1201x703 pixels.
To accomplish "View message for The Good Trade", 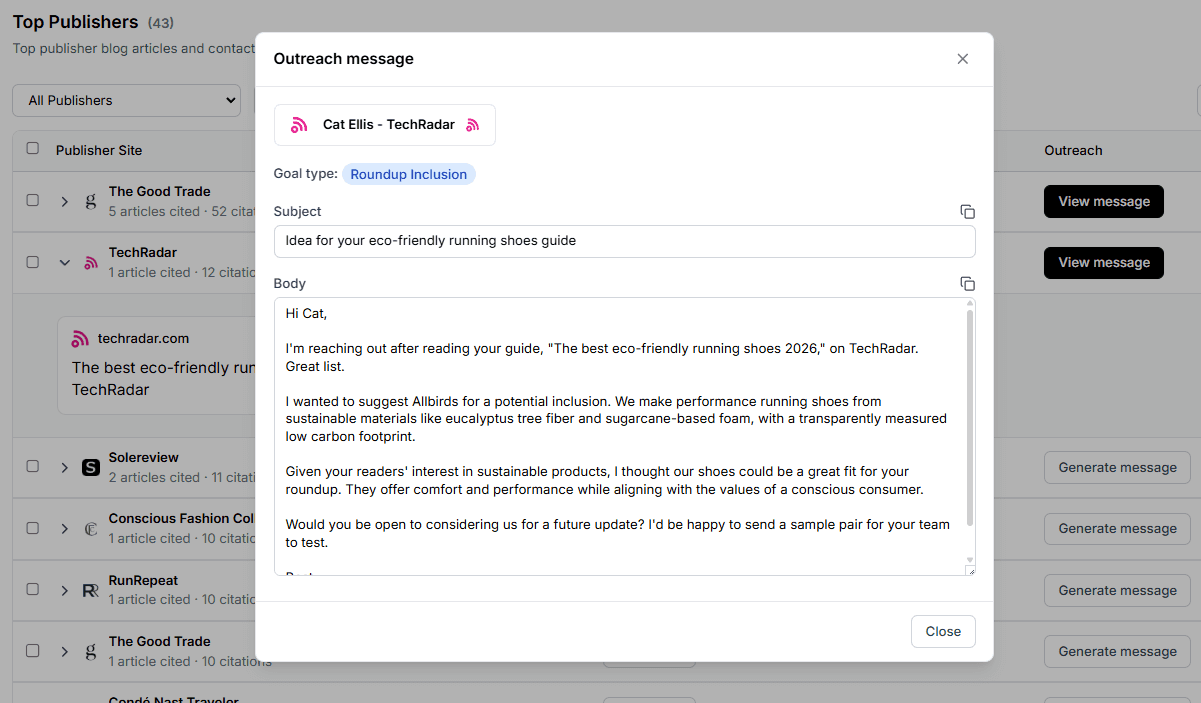I will [x=1103, y=201].
